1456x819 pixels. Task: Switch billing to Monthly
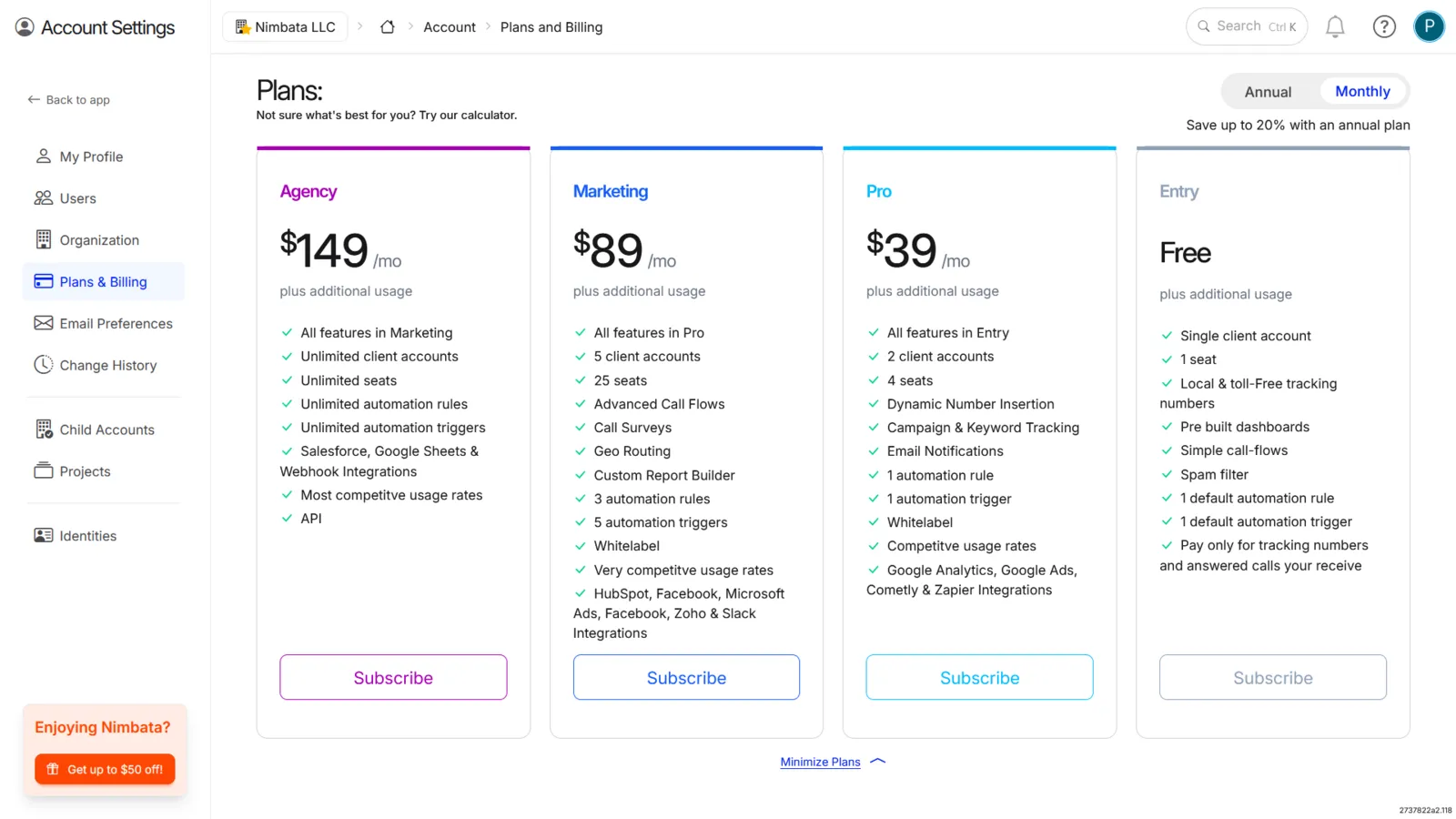[1362, 91]
